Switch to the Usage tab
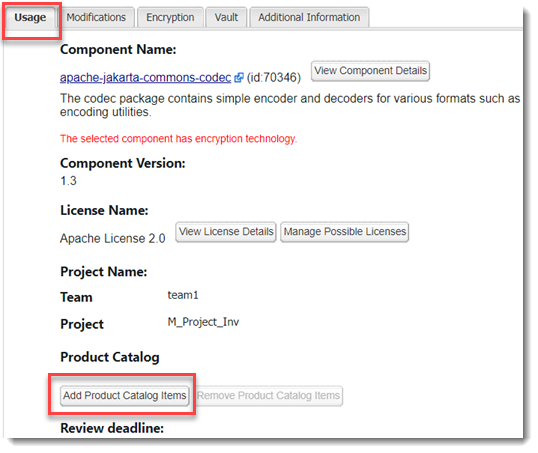The width and height of the screenshot is (538, 453). point(30,17)
